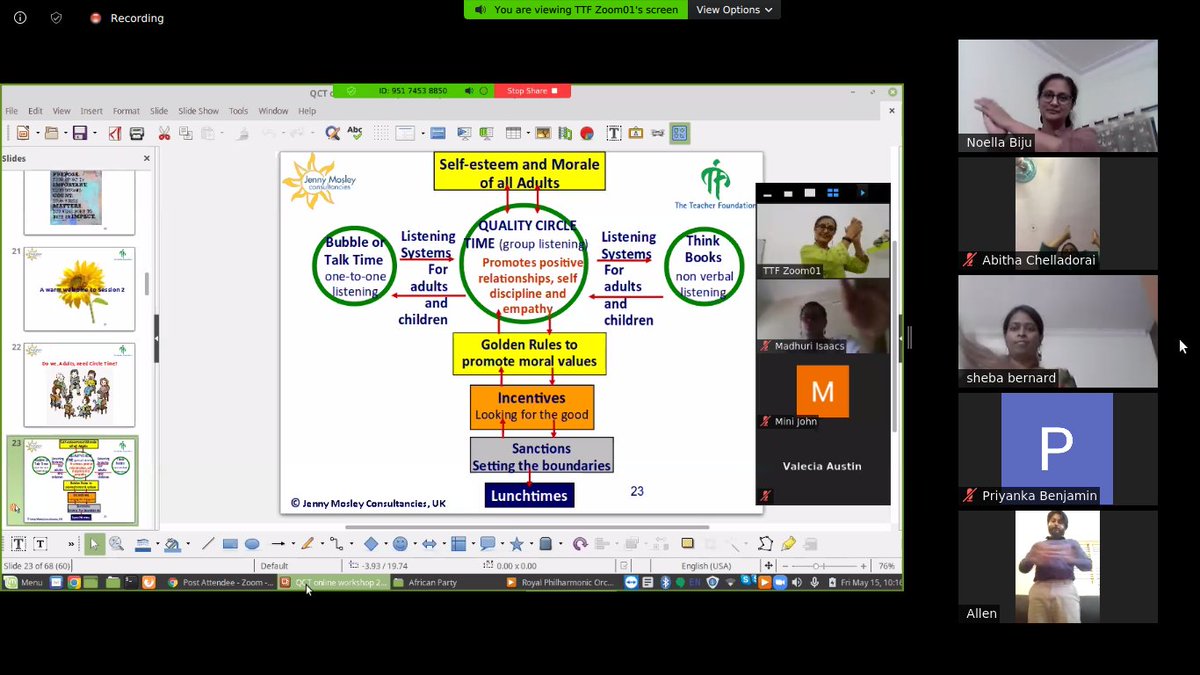The image size is (1200, 675).
Task: Open the View Options dropdown
Action: [734, 10]
